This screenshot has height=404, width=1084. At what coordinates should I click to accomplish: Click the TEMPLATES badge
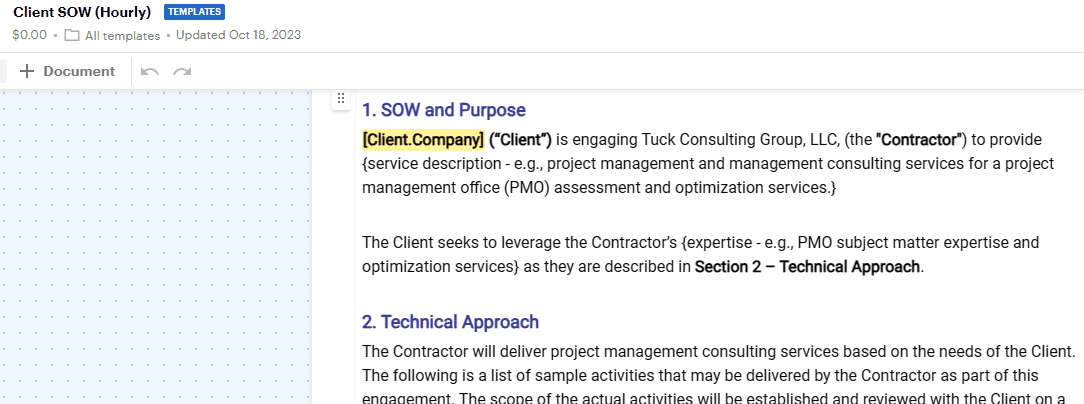tap(194, 12)
